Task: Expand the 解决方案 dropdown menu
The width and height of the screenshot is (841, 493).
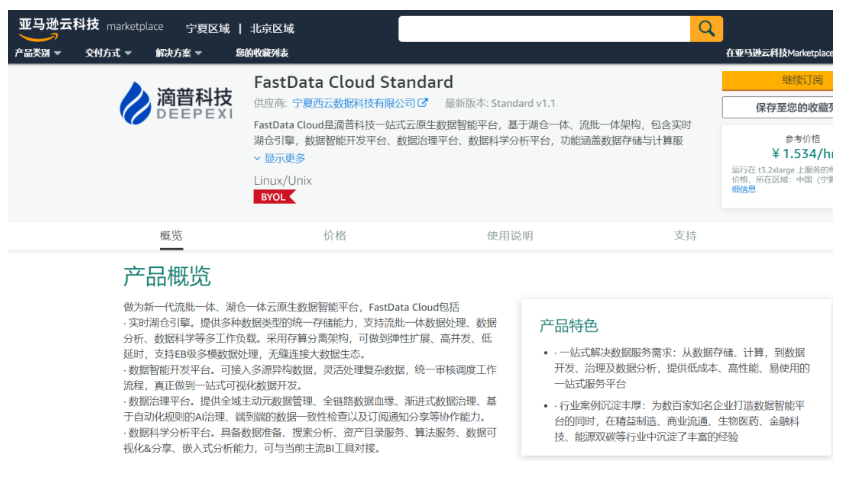Action: [179, 53]
